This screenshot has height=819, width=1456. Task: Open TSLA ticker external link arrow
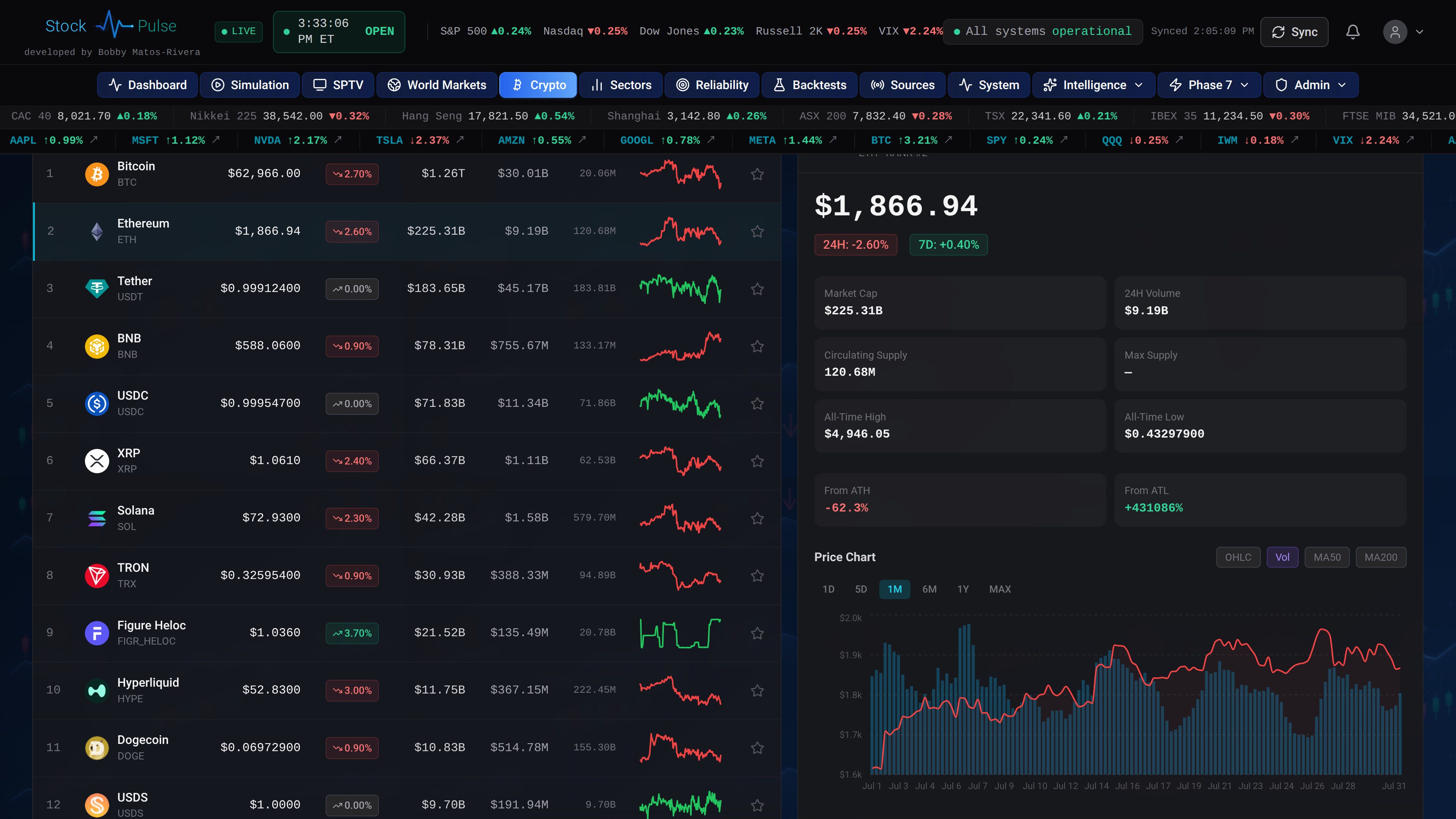coord(460,140)
